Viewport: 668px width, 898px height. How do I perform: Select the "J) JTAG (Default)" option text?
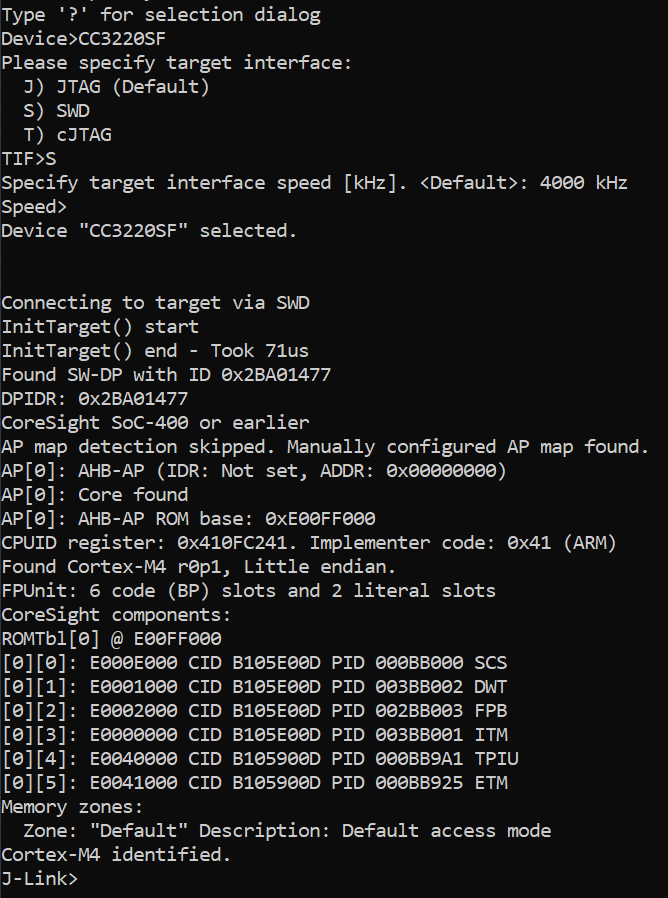(x=117, y=87)
